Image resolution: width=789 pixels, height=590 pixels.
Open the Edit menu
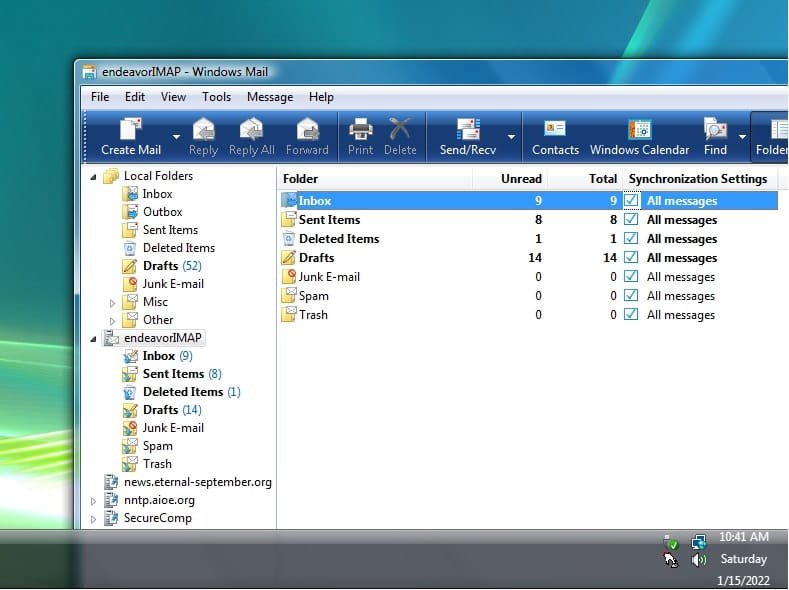[x=135, y=97]
